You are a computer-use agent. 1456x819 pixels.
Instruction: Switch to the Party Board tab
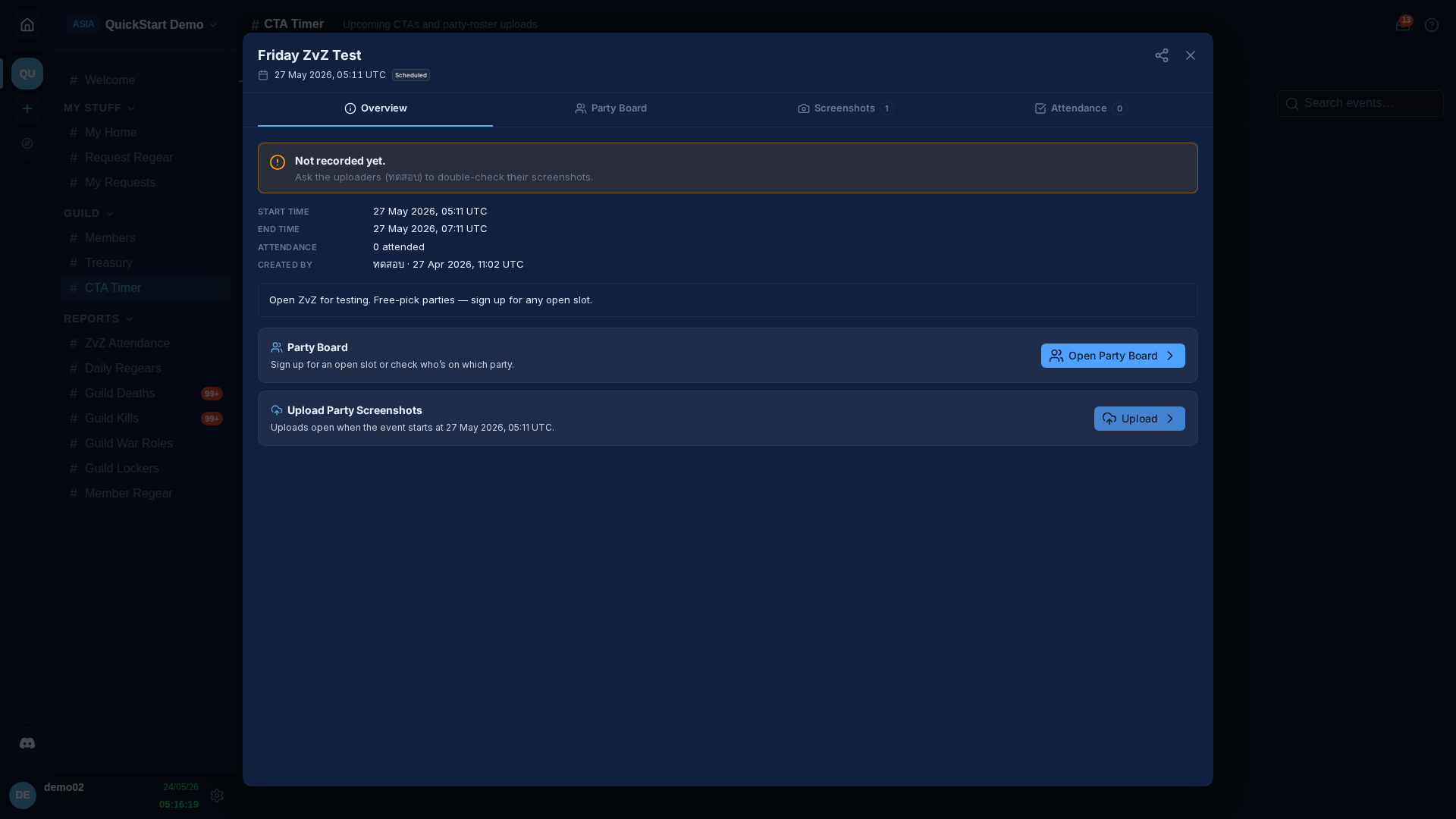[x=610, y=108]
